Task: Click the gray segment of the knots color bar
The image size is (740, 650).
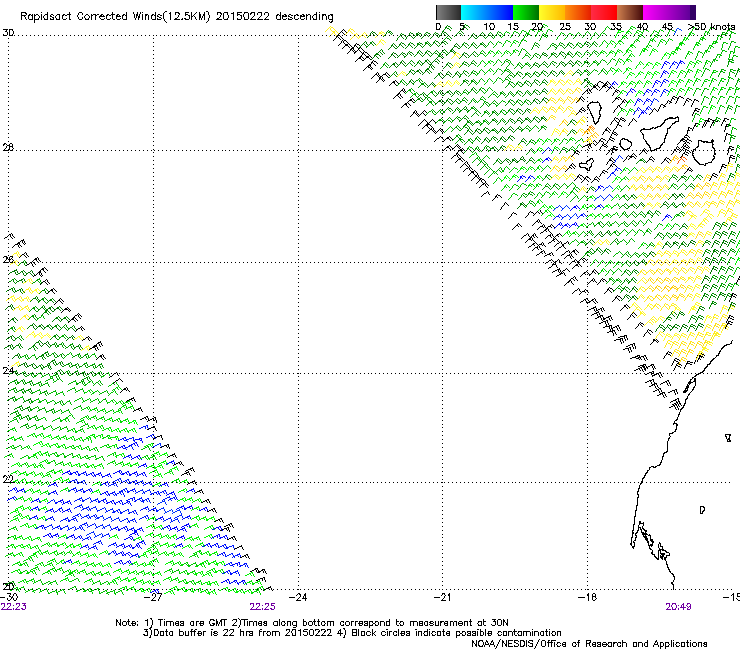Action: click(448, 12)
